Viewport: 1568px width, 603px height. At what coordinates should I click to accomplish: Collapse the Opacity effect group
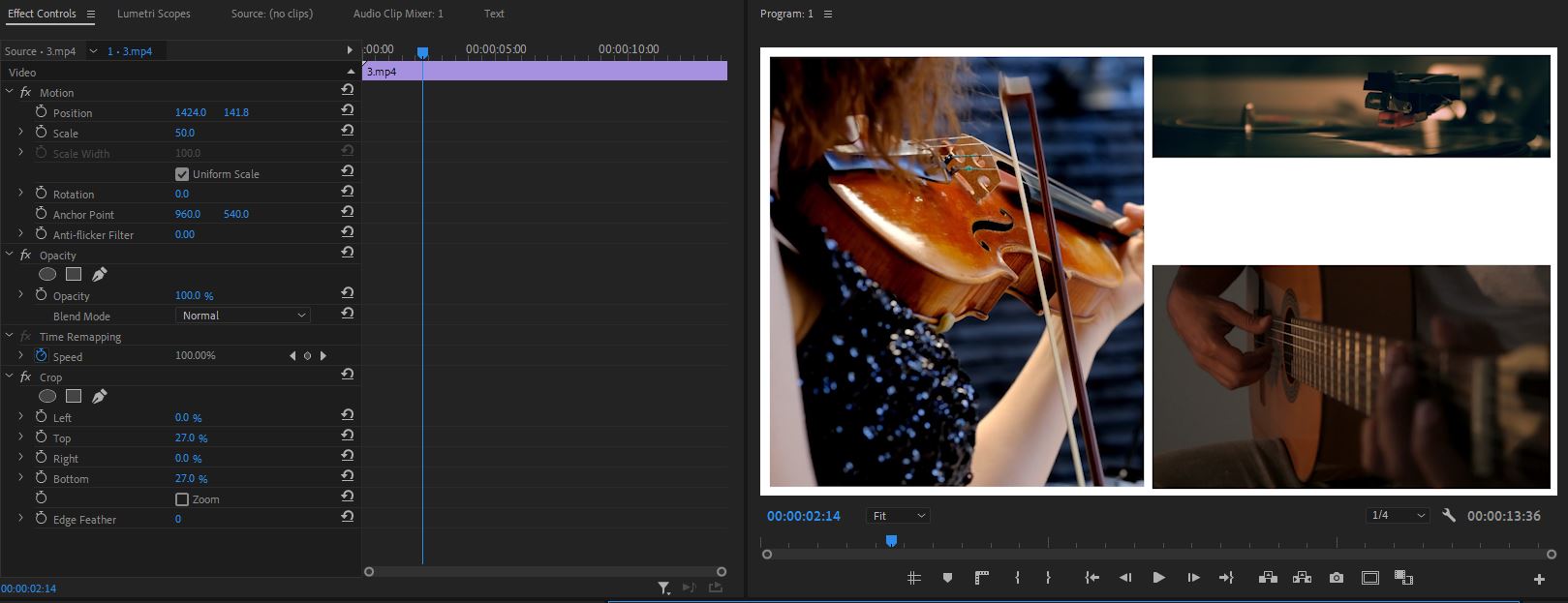[x=10, y=255]
